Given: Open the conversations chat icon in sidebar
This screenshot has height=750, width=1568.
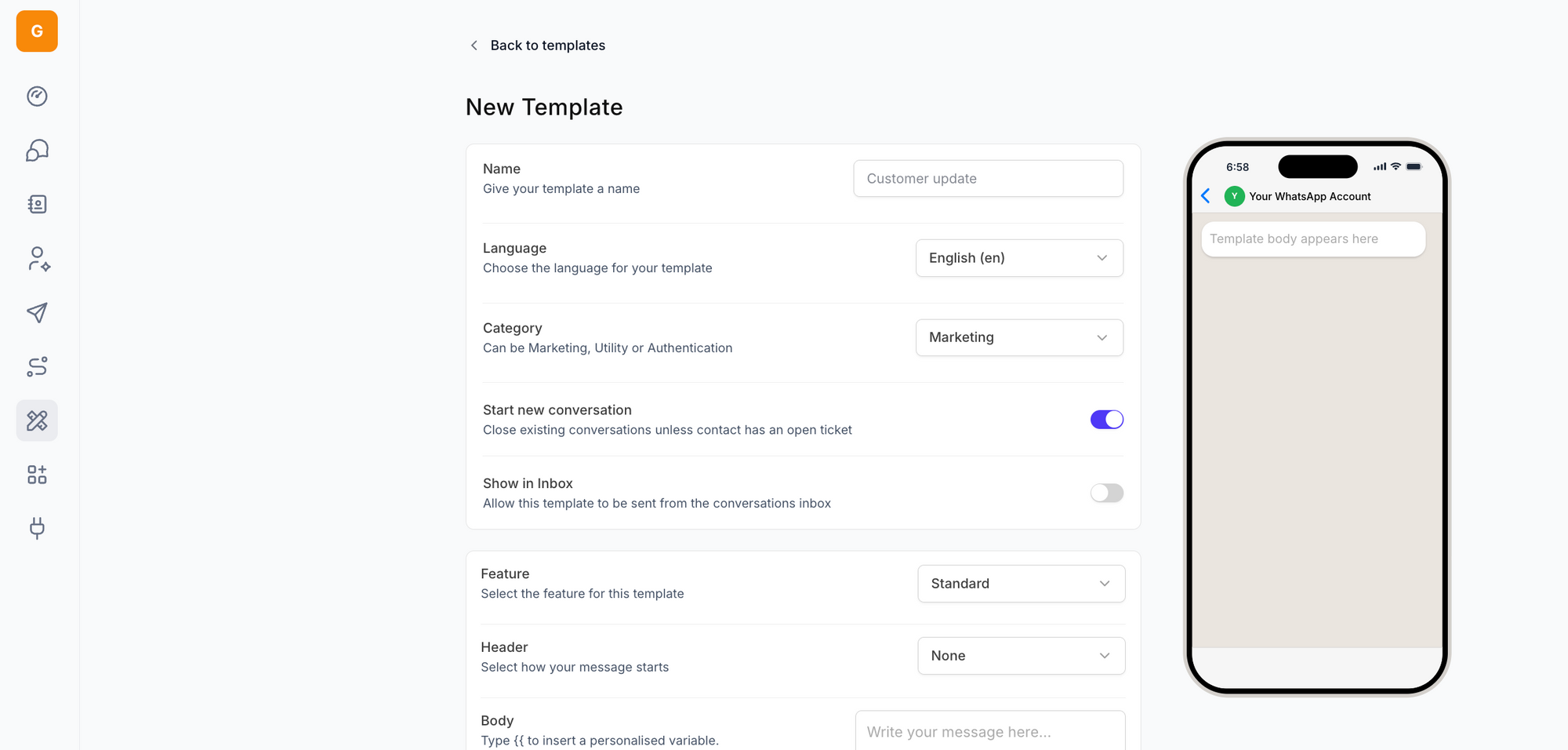Looking at the screenshot, I should tap(37, 151).
